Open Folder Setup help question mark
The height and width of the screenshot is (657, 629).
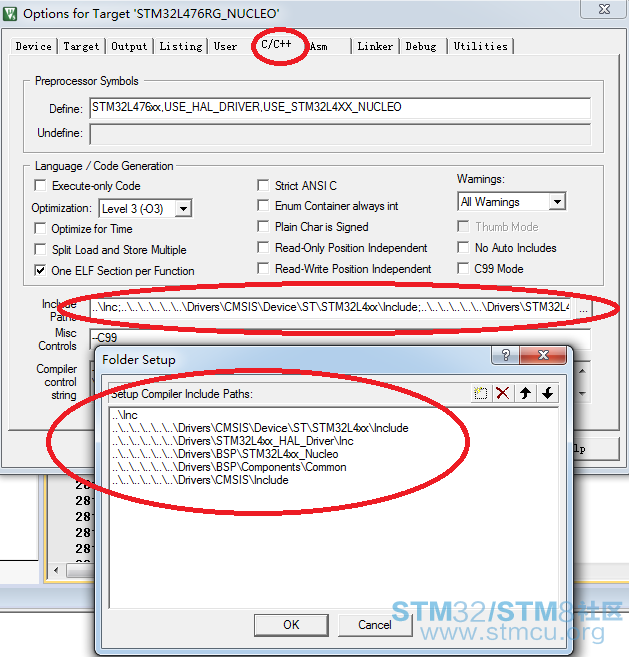[505, 355]
